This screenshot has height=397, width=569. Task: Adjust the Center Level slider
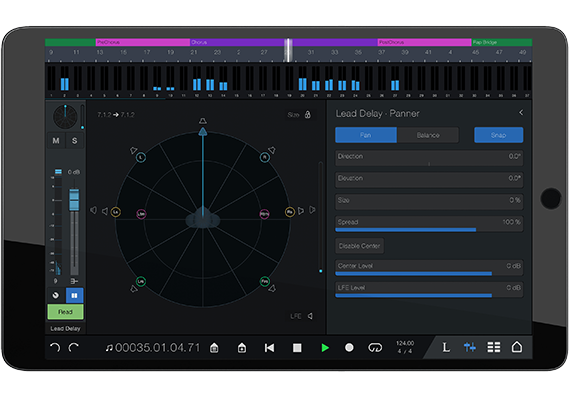pyautogui.click(x=429, y=268)
